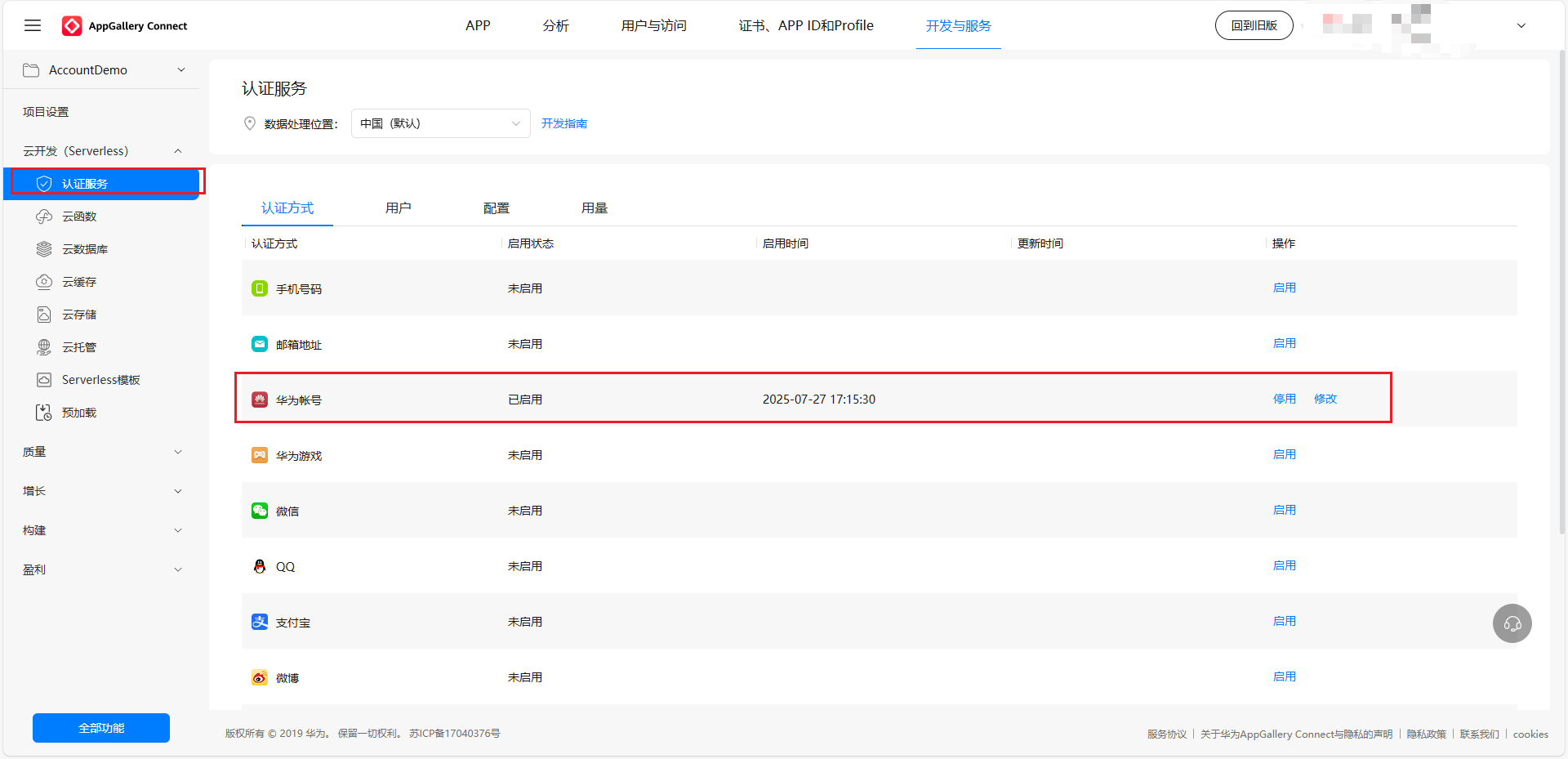Click the 微信 WeChat icon
The image size is (1568, 759).
260,511
